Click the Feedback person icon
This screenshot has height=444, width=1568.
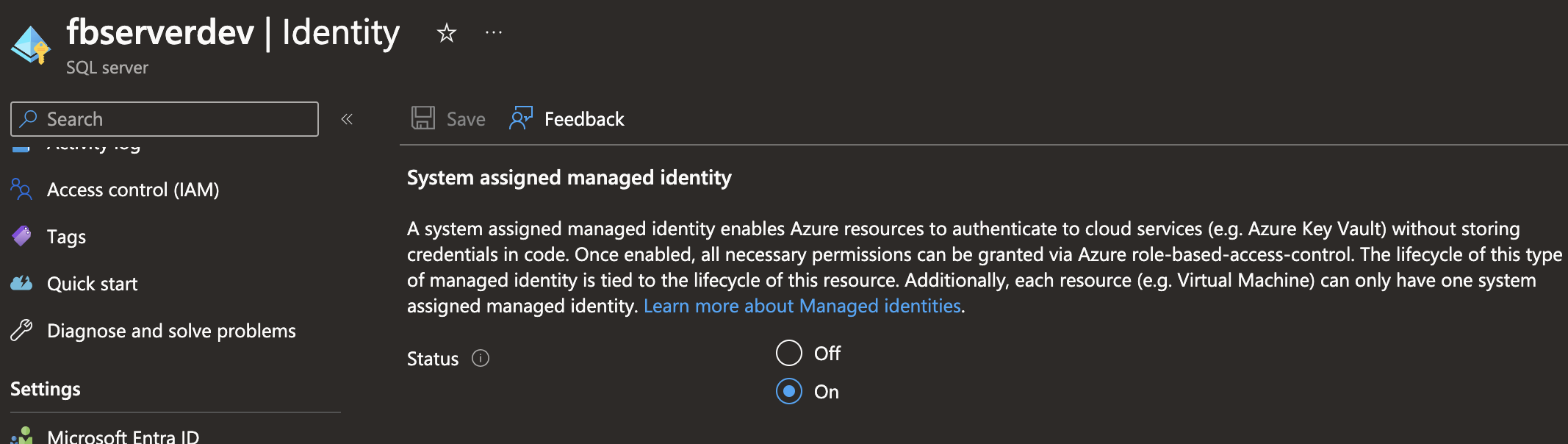521,118
